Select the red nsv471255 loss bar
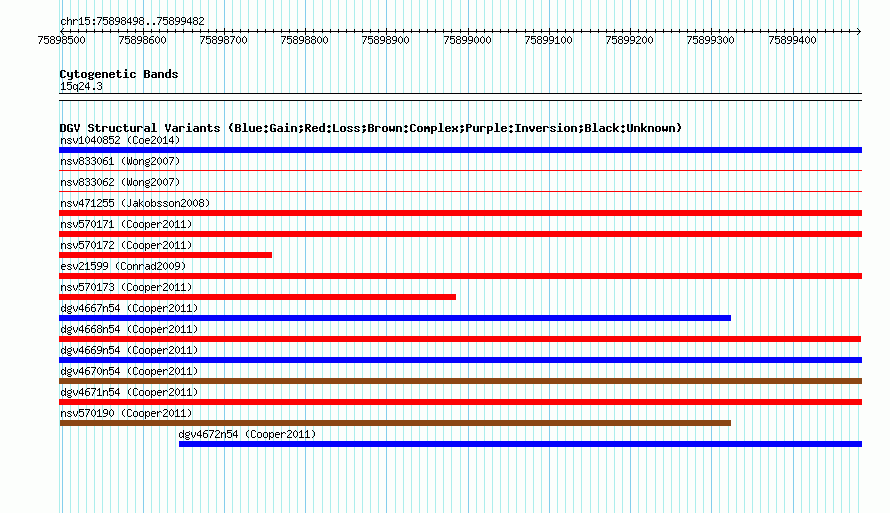Image resolution: width=890 pixels, height=513 pixels. pos(460,213)
